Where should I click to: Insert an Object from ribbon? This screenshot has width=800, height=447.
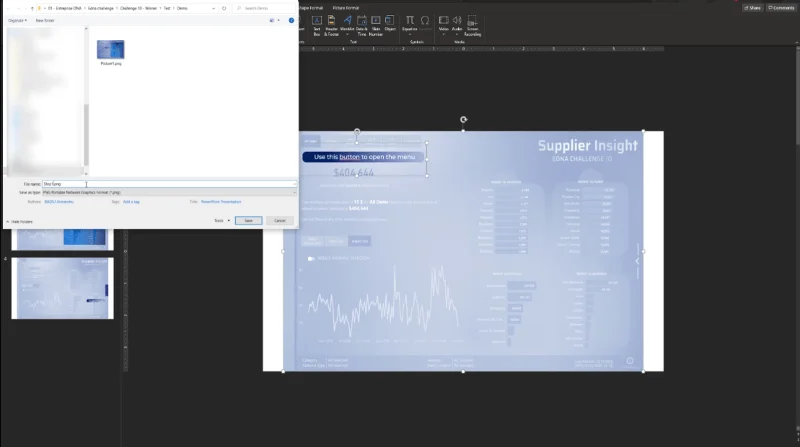point(390,23)
